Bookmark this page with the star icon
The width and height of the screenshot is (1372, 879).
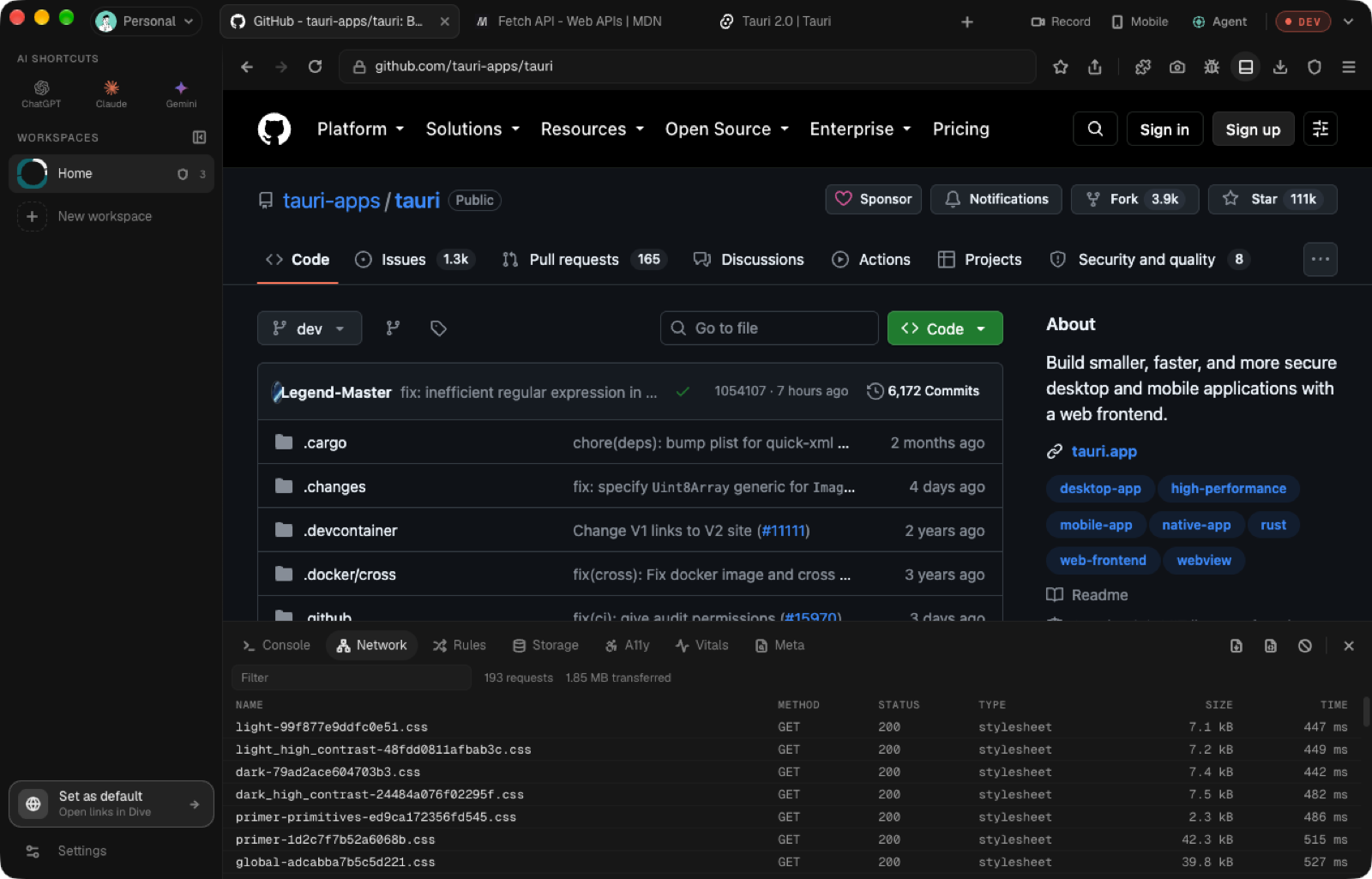click(x=1061, y=67)
